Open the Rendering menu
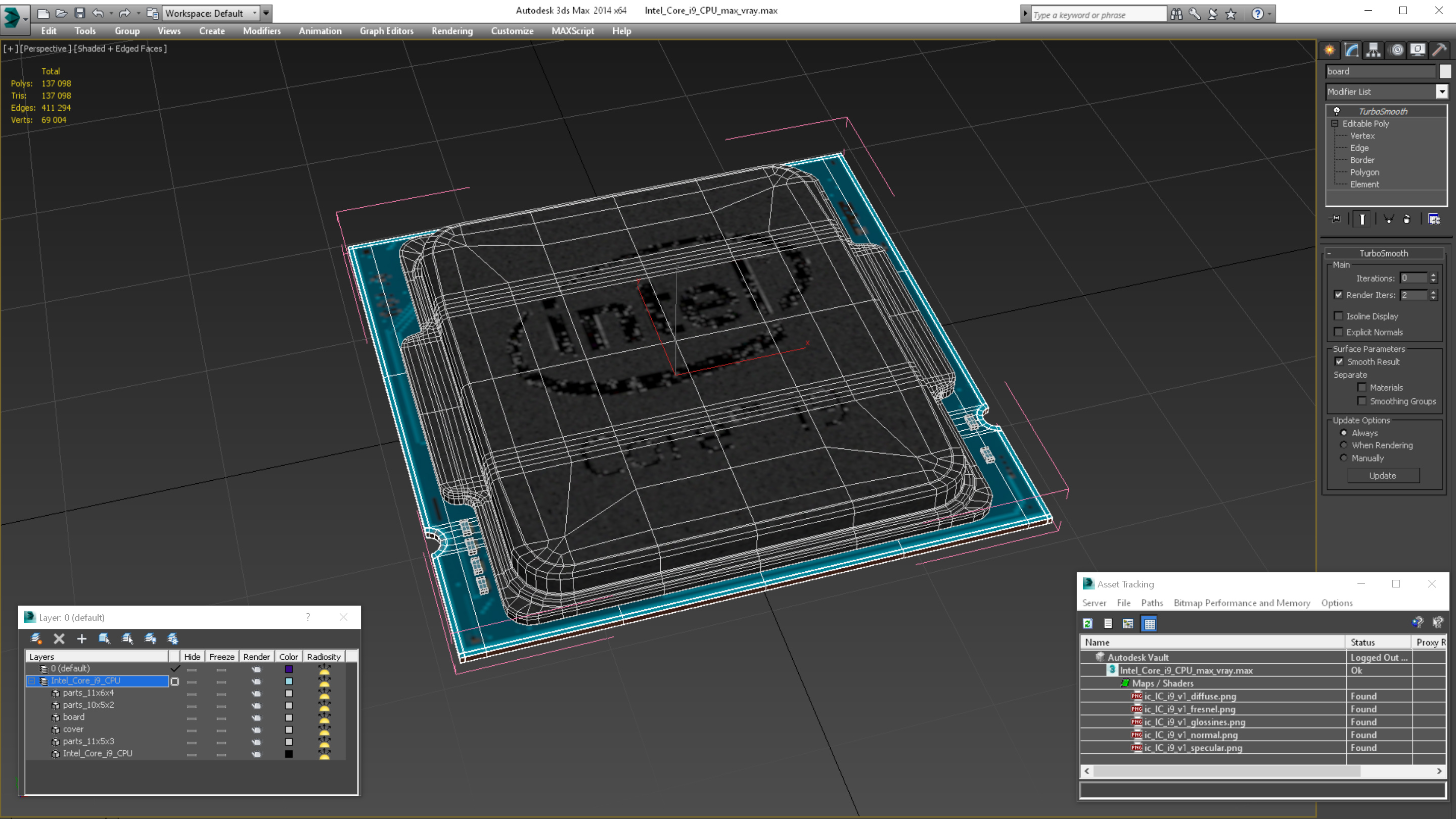The image size is (1456, 819). pos(452,31)
